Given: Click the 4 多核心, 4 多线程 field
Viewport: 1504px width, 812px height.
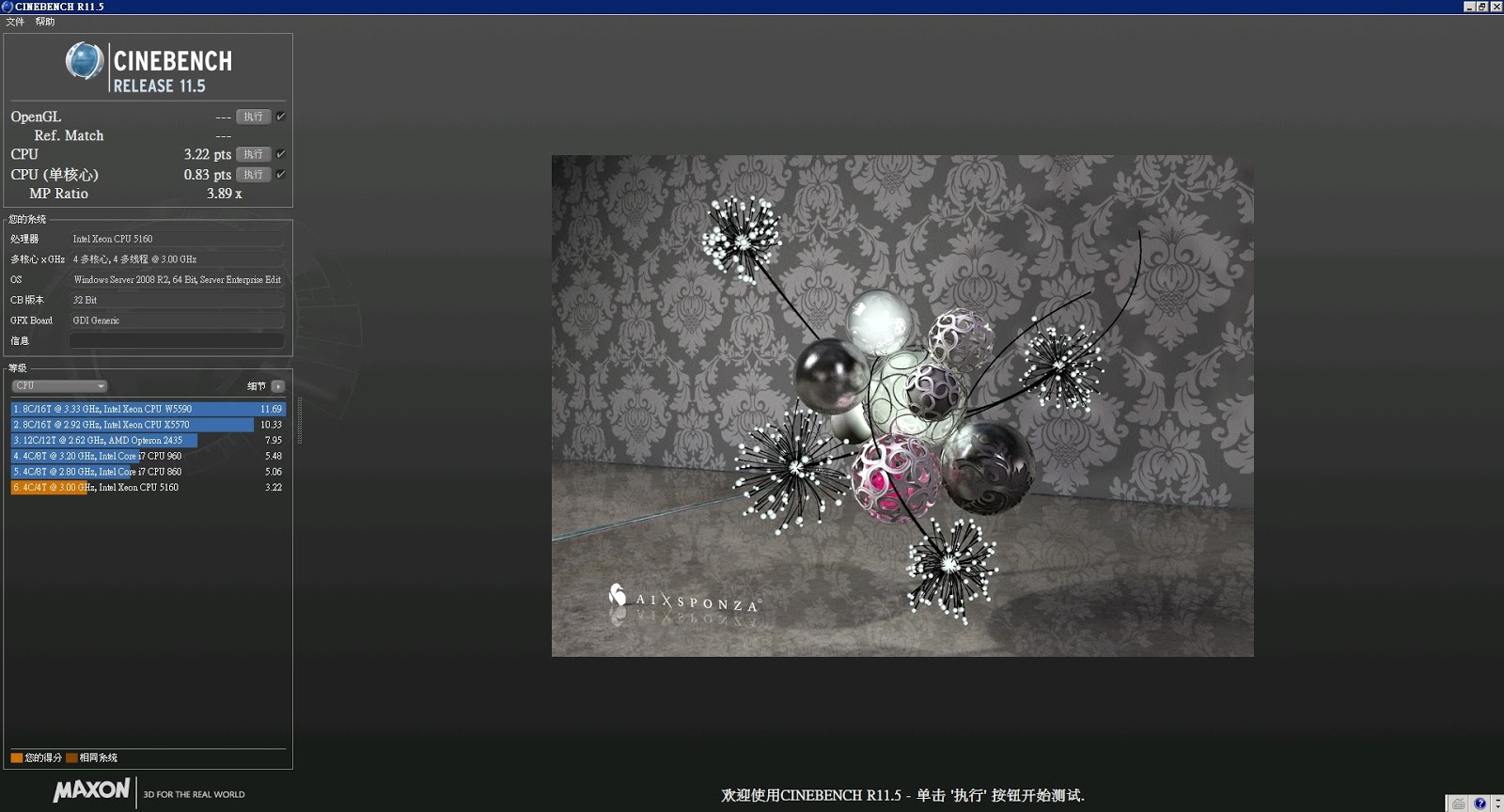Looking at the screenshot, I should (x=177, y=259).
